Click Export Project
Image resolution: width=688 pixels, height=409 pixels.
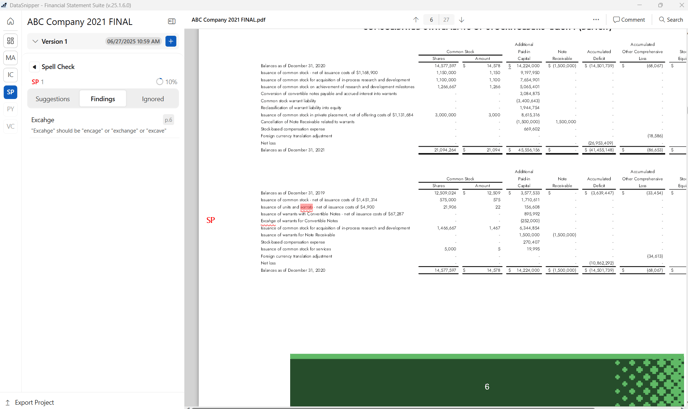tap(29, 402)
